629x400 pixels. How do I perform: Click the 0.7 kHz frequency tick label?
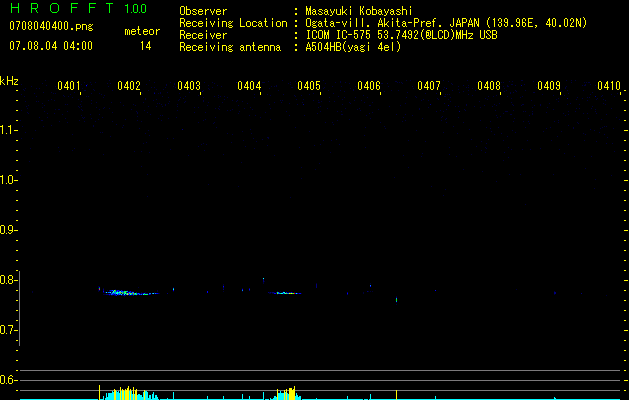[7, 330]
